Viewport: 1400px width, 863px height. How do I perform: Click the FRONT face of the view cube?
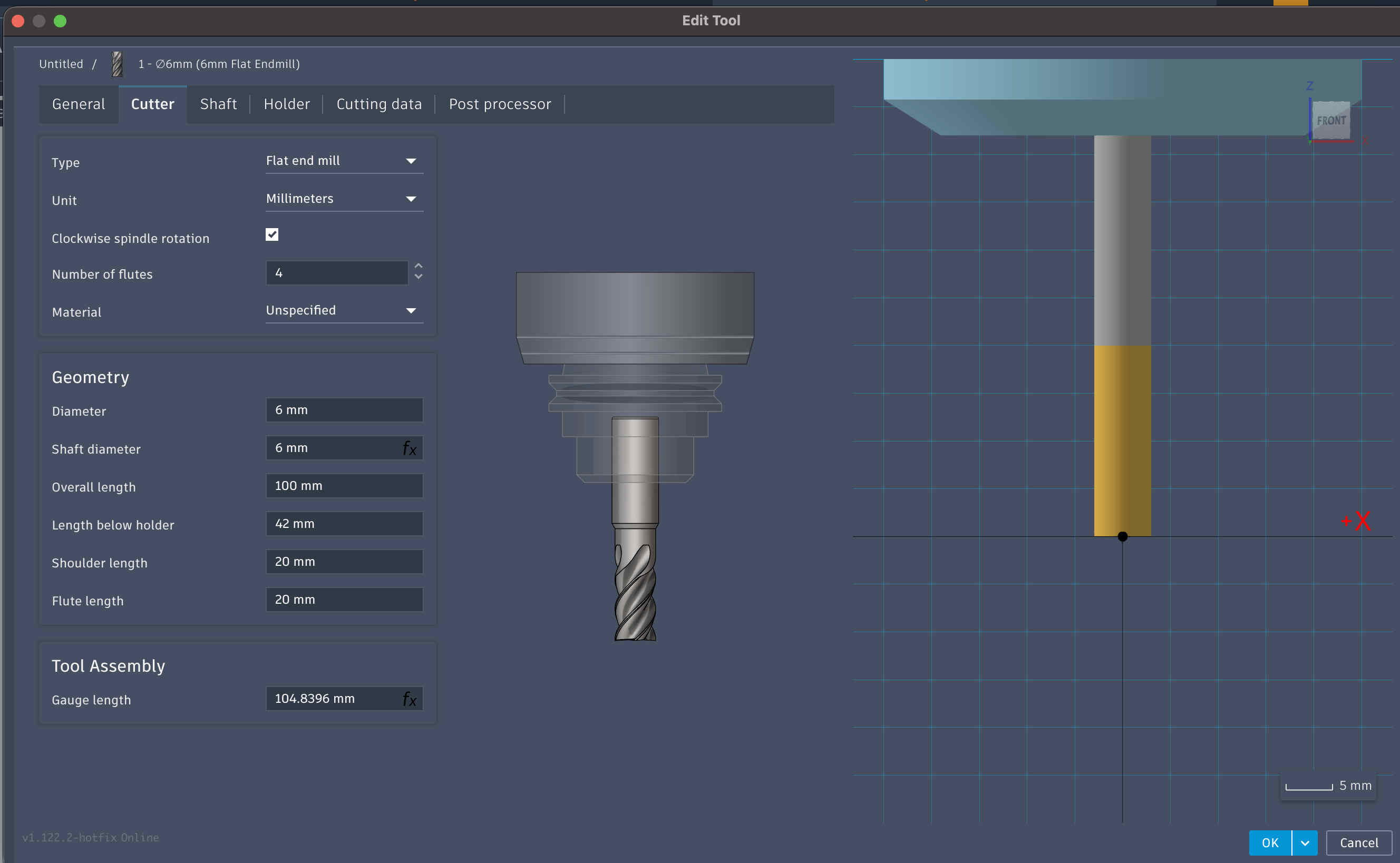[1331, 121]
